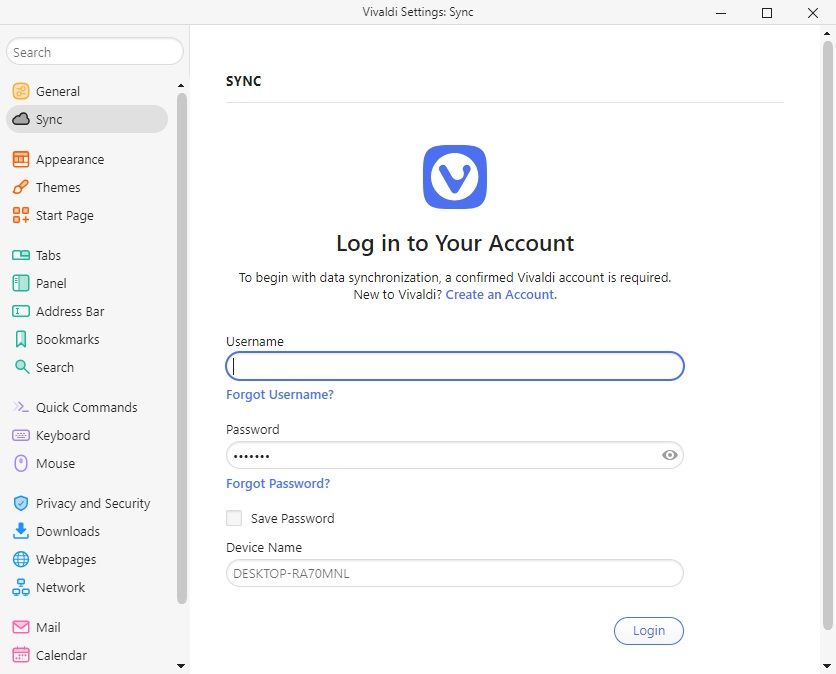Click the Forgot Password link
Image resolution: width=836 pixels, height=674 pixels.
point(278,483)
